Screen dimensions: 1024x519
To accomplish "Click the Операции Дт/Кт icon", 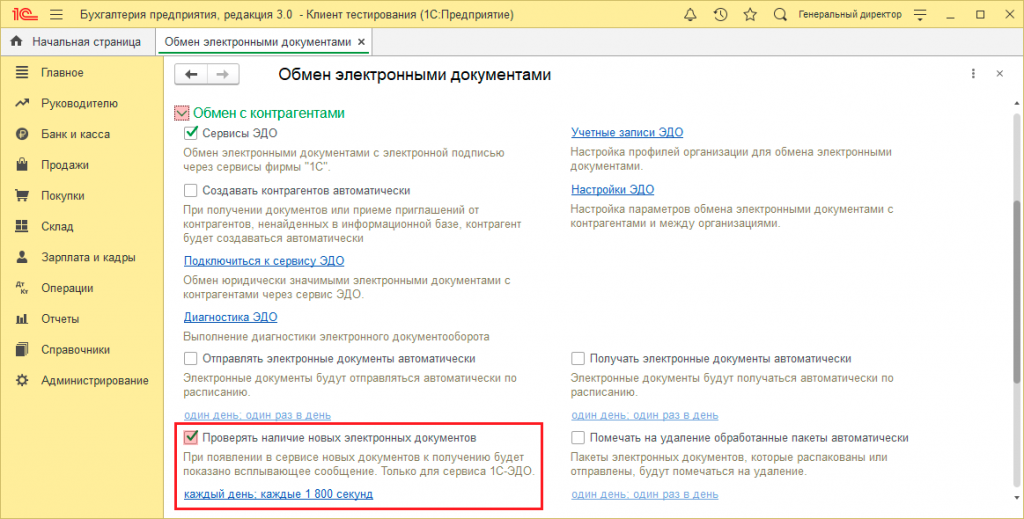I will (x=22, y=288).
